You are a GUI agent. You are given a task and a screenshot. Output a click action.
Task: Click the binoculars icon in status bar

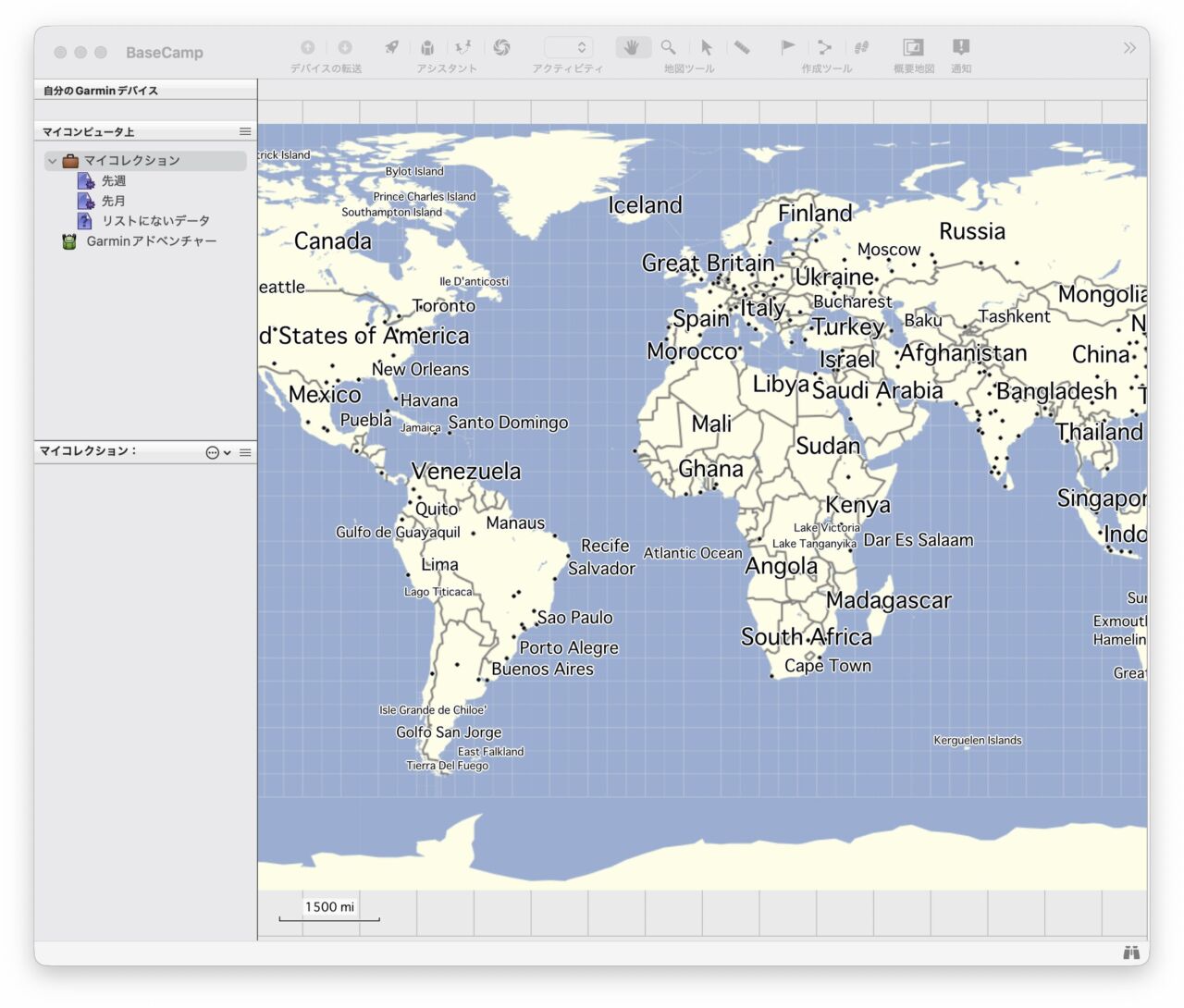coord(1130,953)
